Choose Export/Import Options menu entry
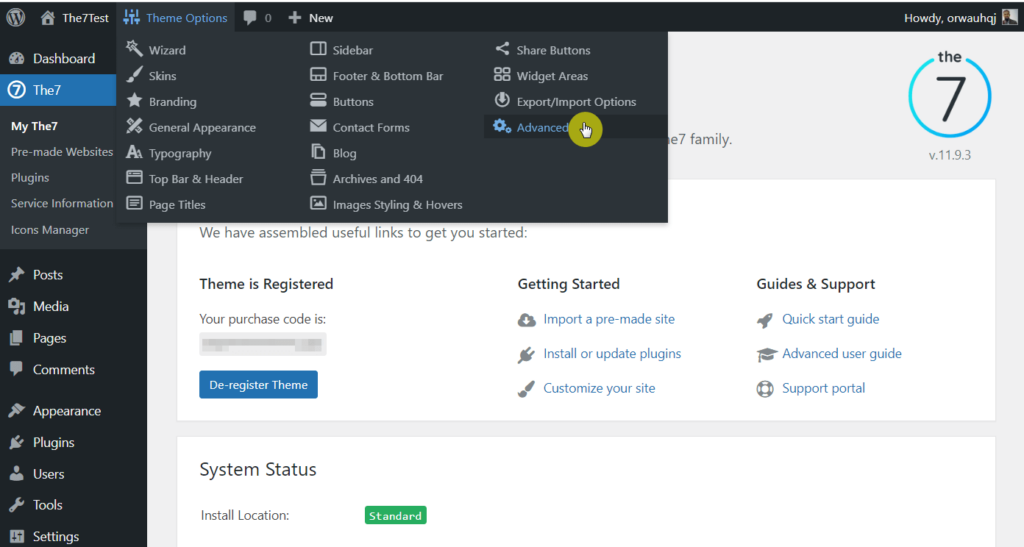This screenshot has height=547, width=1024. tap(576, 102)
